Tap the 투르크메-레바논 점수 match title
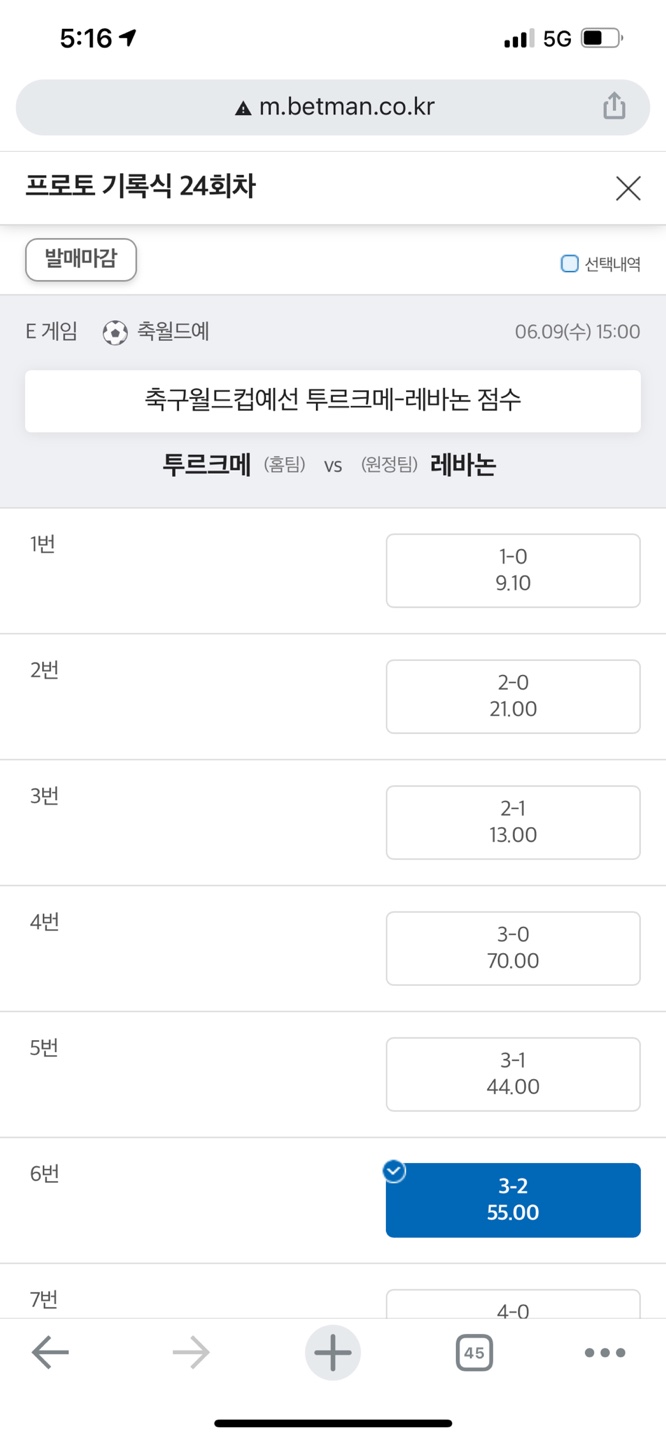Screen dimensions: 666x1440 333,401
